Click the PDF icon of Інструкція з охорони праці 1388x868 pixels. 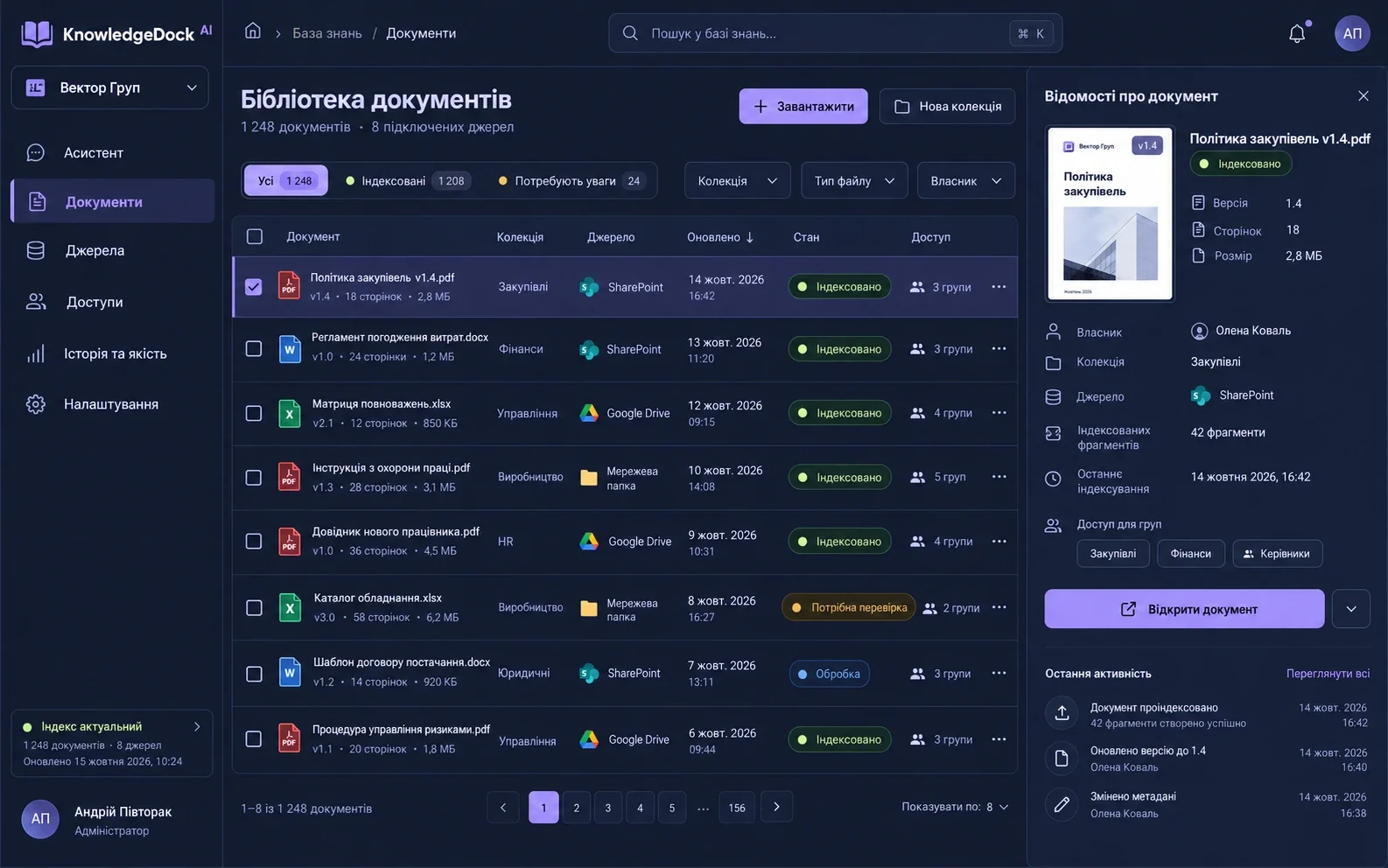[x=289, y=477]
